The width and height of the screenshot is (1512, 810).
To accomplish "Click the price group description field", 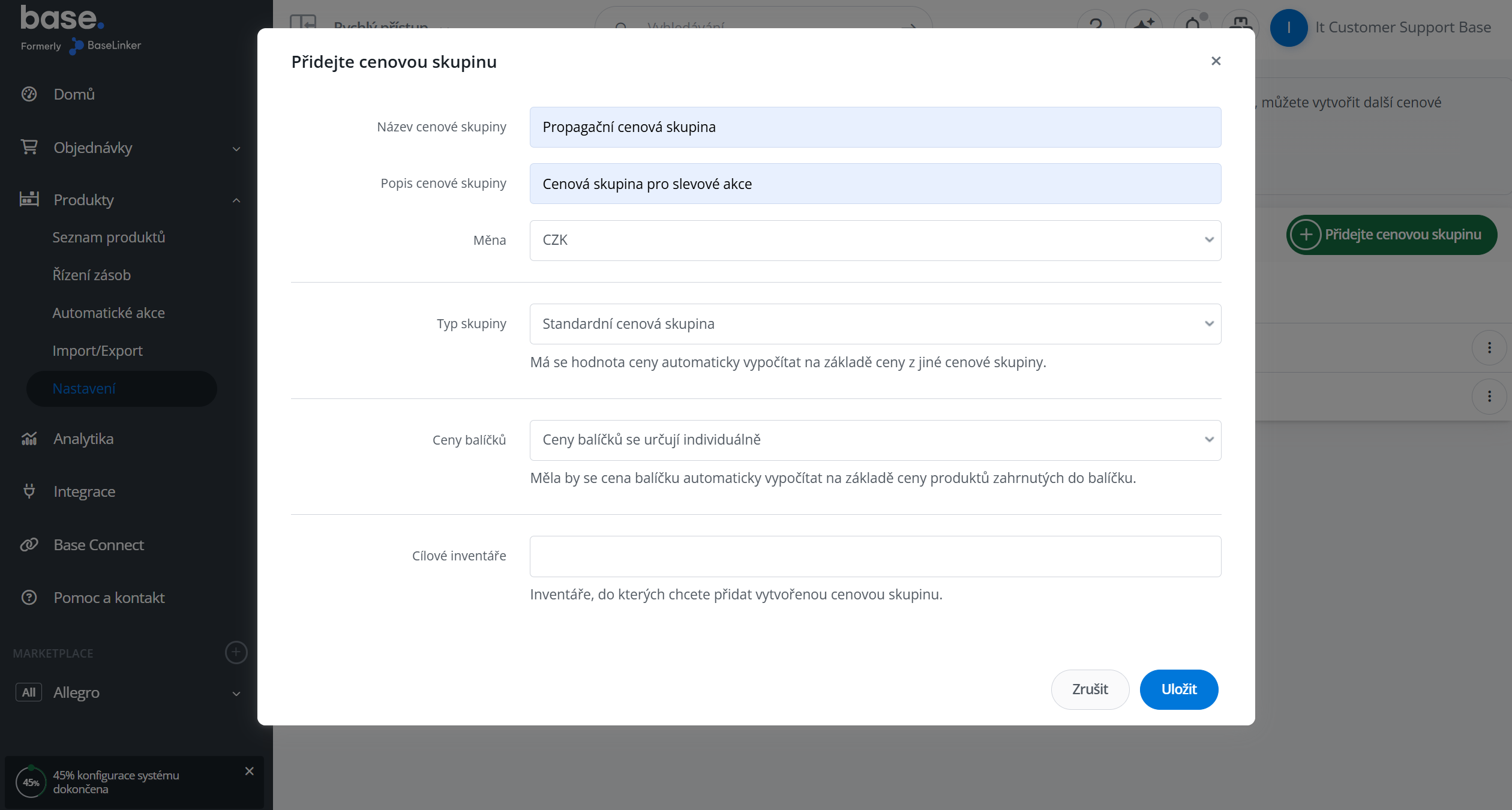I will coord(875,184).
